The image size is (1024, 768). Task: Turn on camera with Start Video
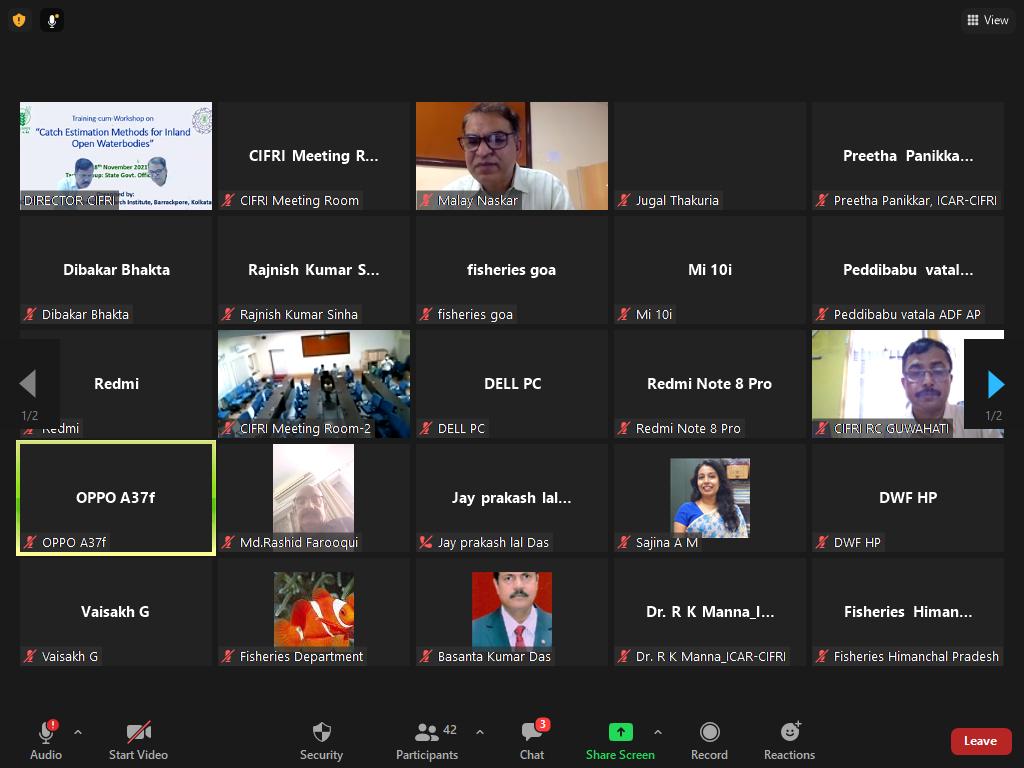[x=138, y=741]
